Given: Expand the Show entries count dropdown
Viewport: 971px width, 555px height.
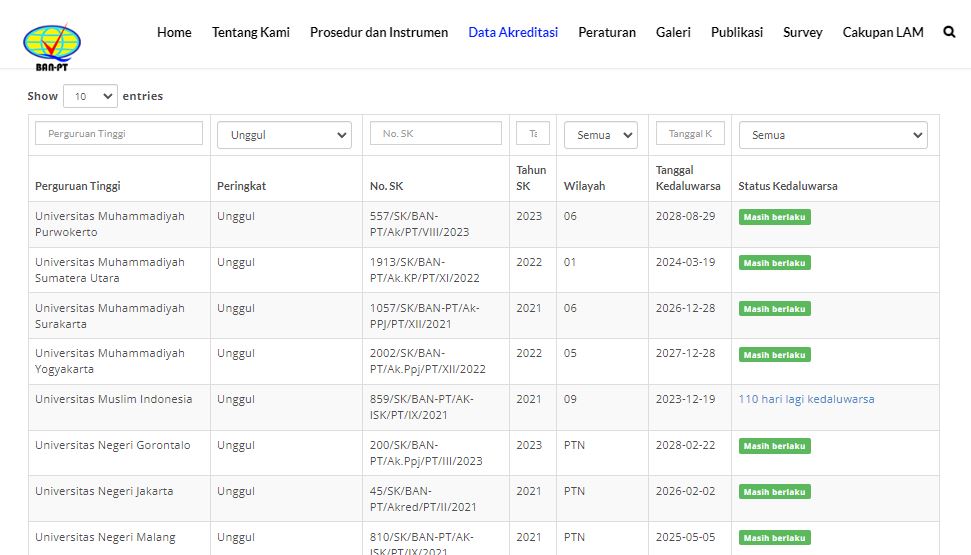Looking at the screenshot, I should pos(90,96).
